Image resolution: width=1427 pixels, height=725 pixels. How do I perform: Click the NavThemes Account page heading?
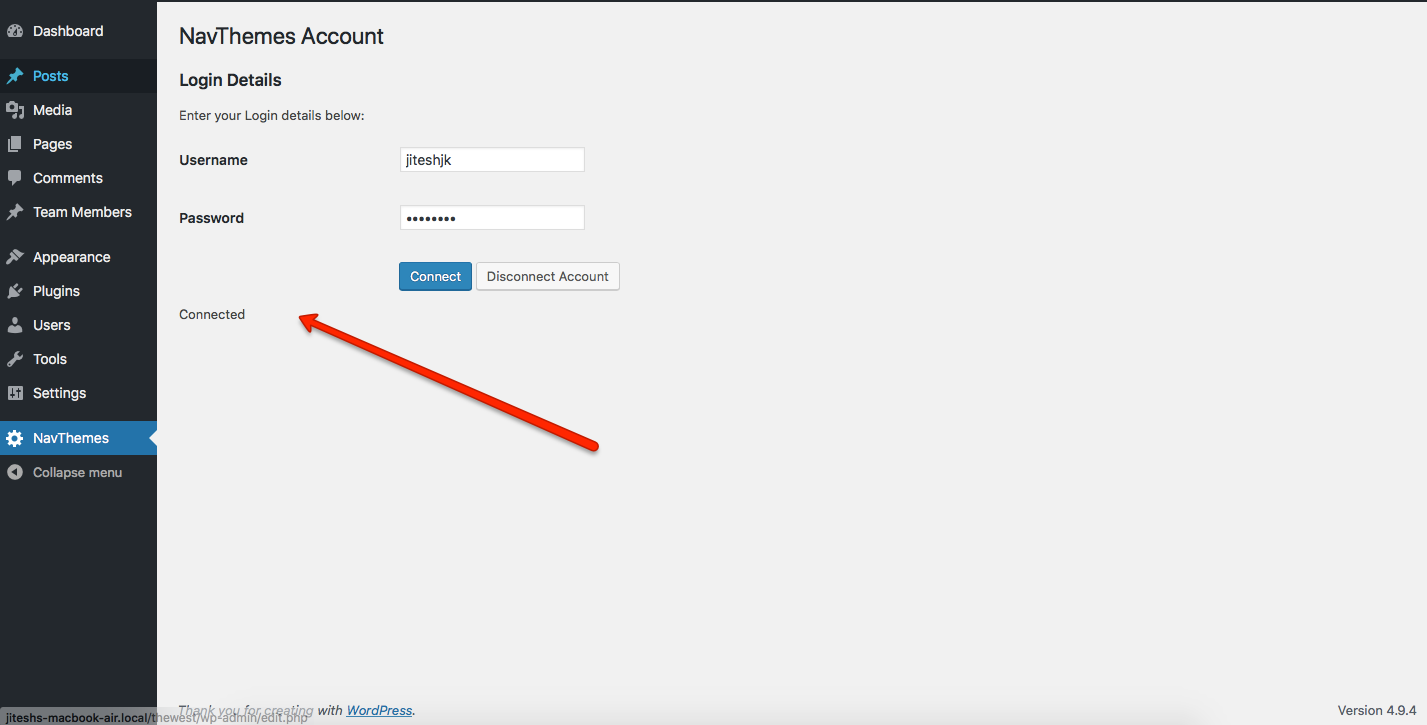click(x=281, y=36)
